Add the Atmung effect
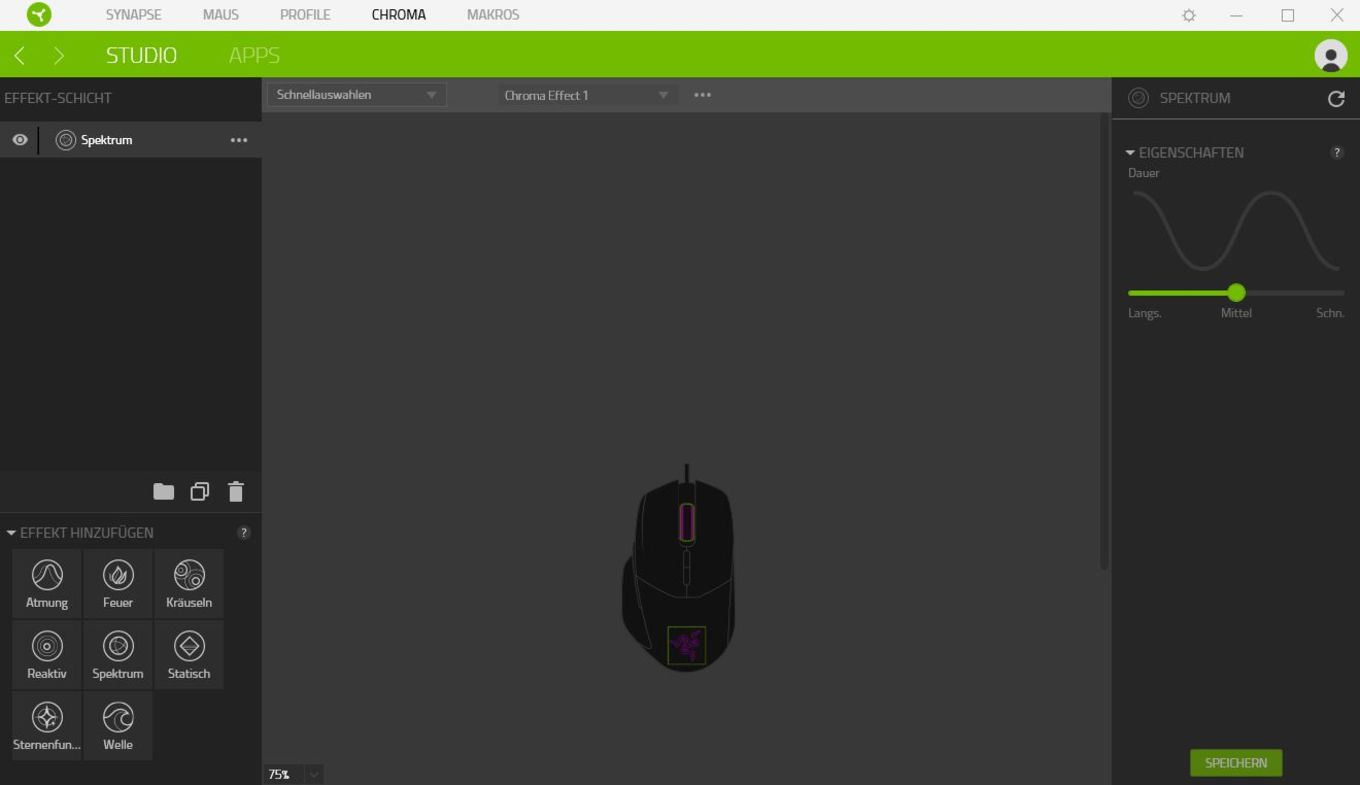The width and height of the screenshot is (1360, 785). (47, 583)
